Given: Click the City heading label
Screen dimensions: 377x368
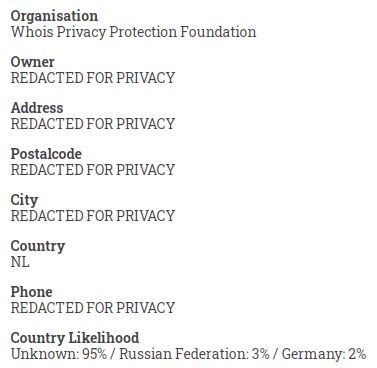Looking at the screenshot, I should tap(24, 201).
